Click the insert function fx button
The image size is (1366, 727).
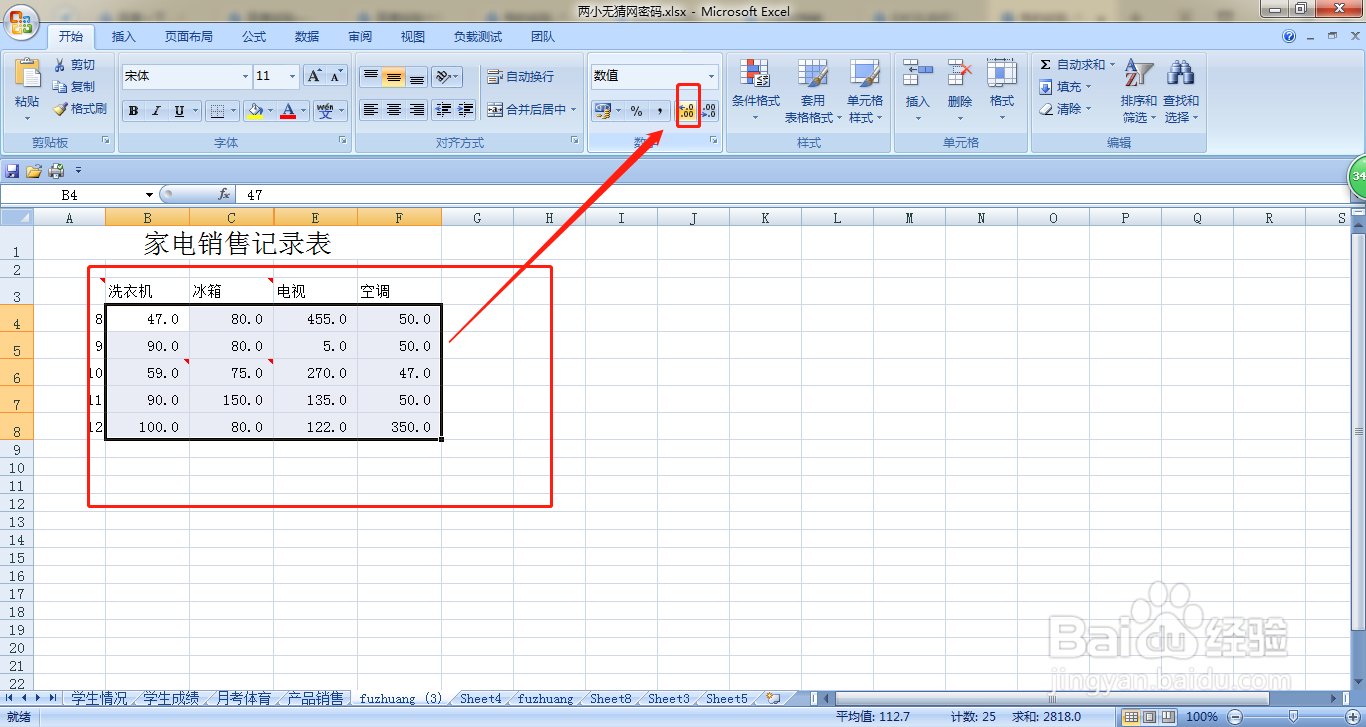click(x=224, y=195)
